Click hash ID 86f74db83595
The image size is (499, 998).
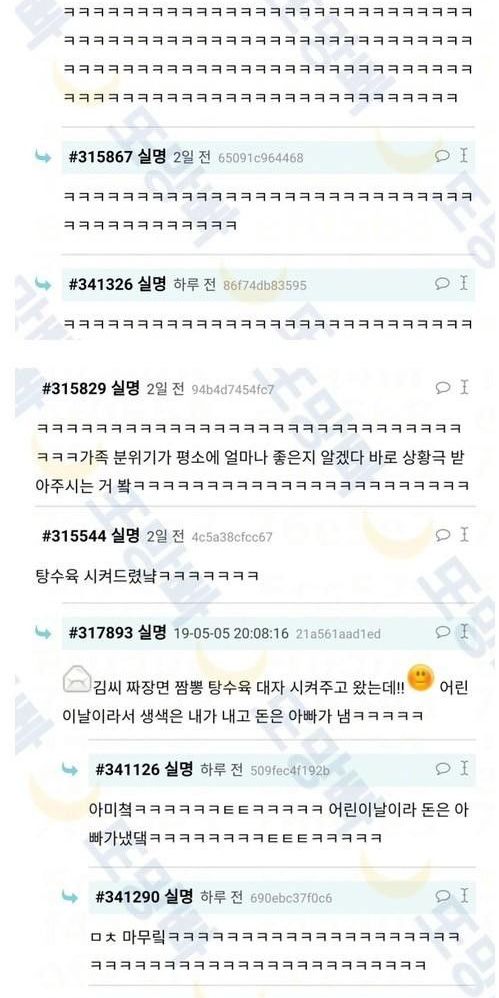click(265, 285)
